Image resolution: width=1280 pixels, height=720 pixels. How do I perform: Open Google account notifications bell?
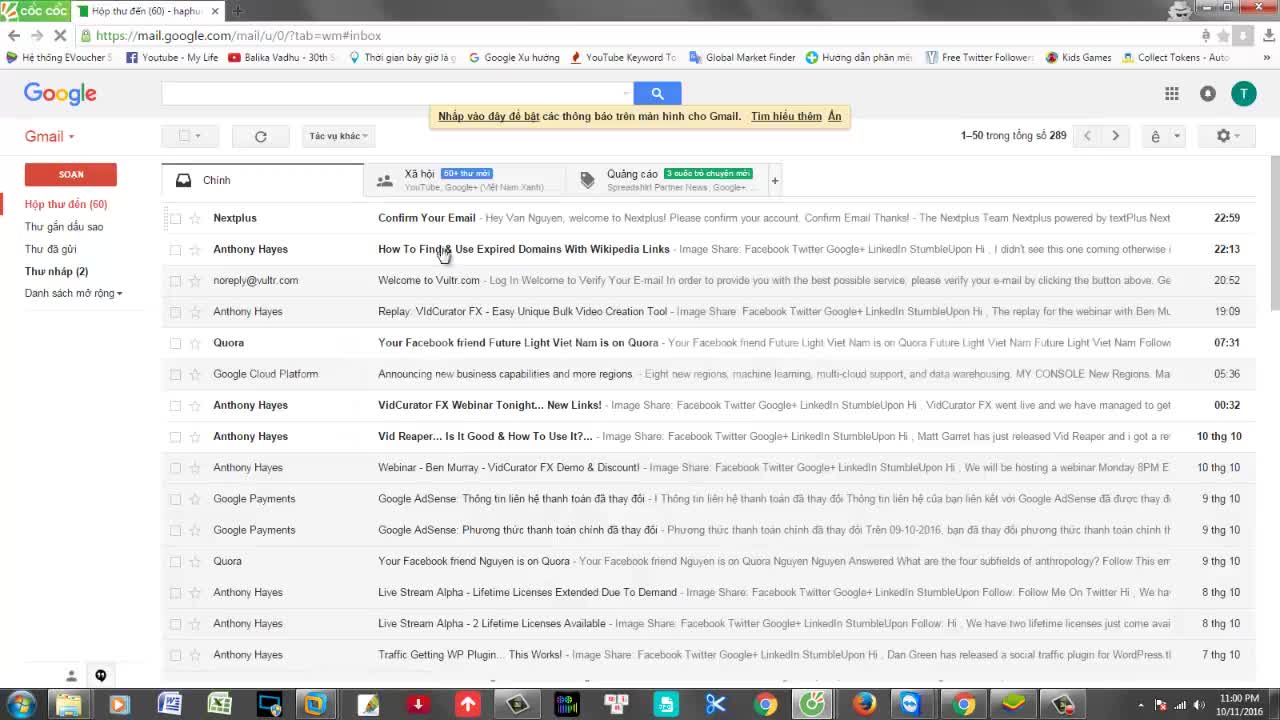click(1208, 93)
